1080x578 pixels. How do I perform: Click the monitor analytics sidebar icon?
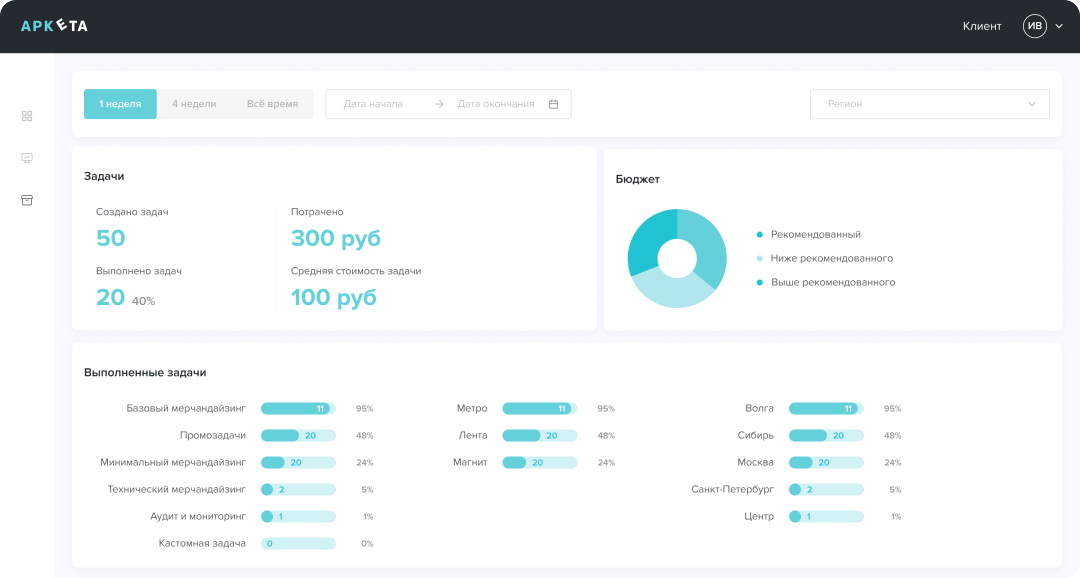click(27, 158)
